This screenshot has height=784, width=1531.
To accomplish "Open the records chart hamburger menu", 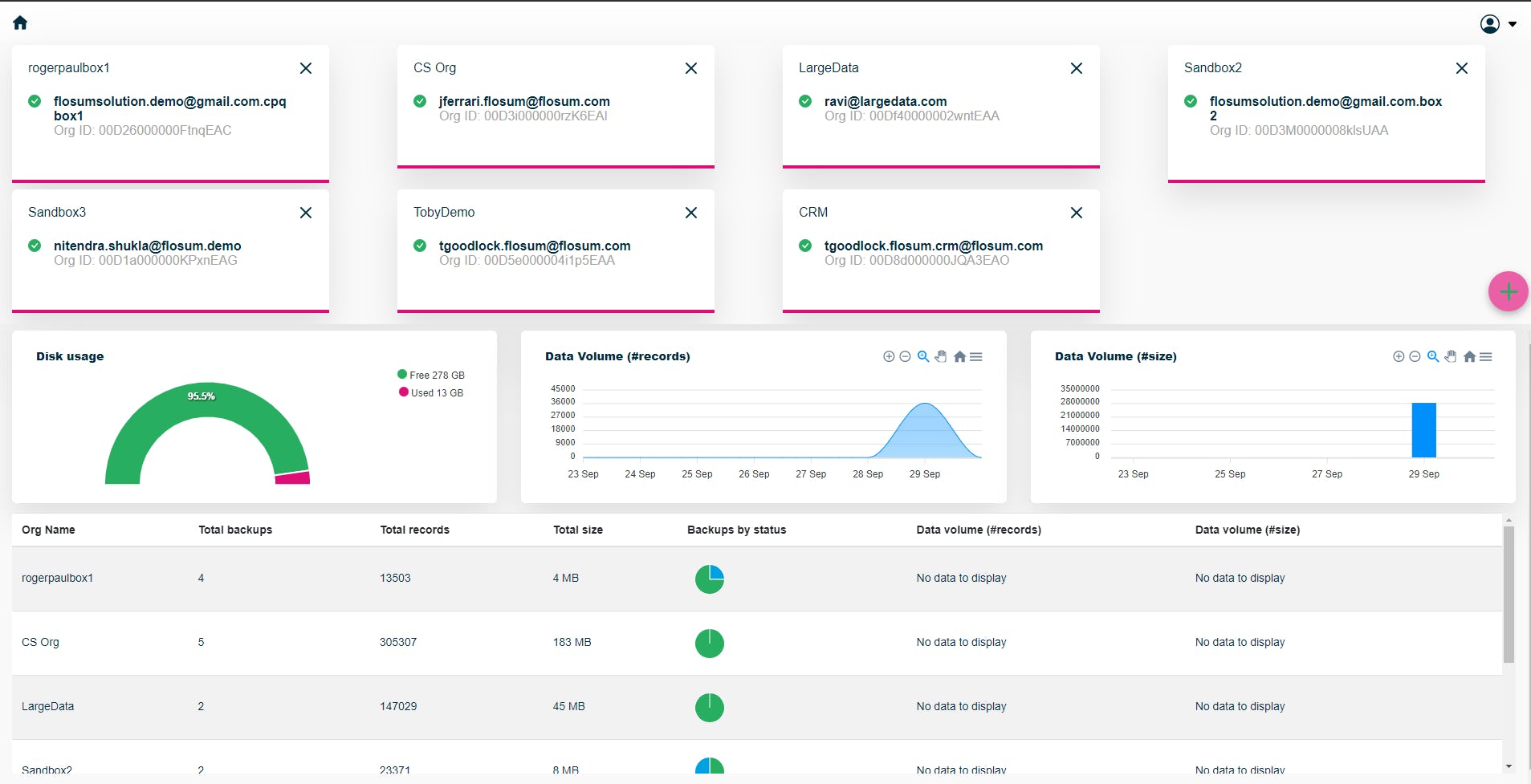I will coord(975,356).
